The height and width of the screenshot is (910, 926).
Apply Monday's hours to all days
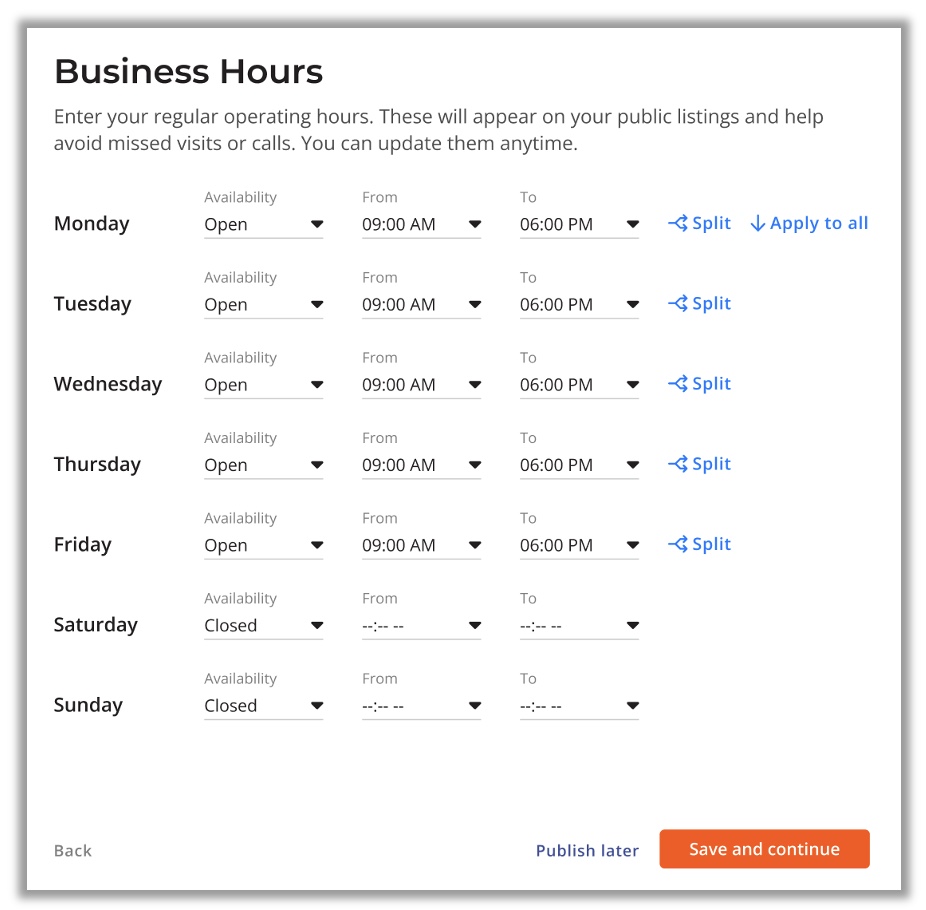(x=809, y=223)
